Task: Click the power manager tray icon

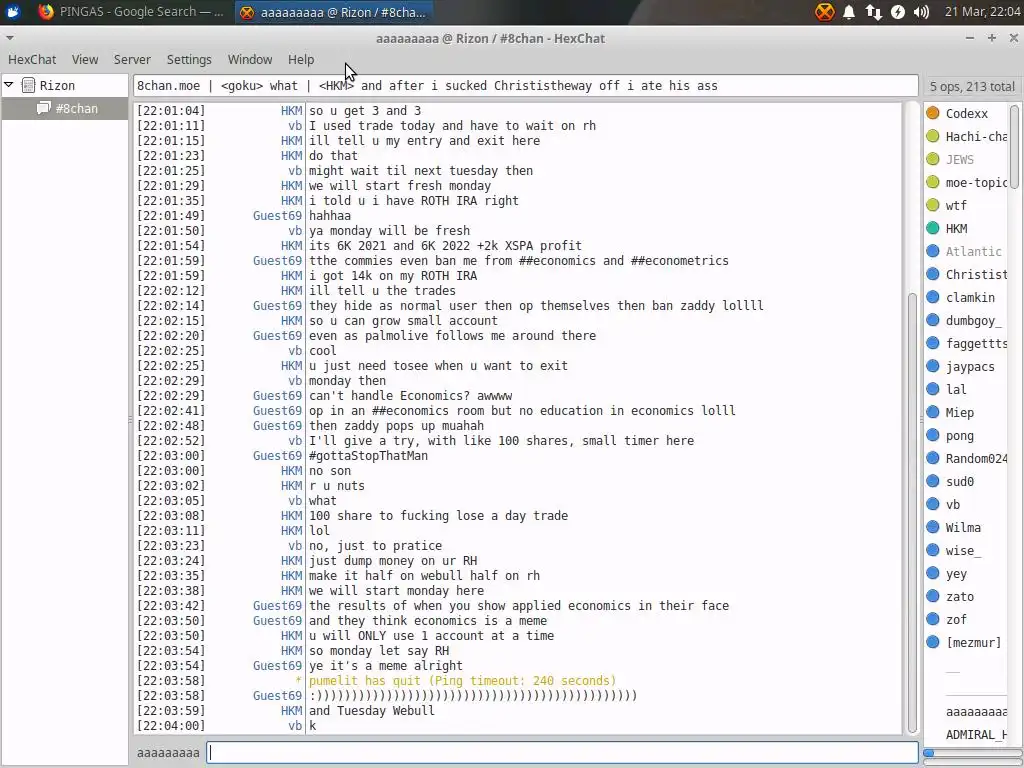Action: [x=898, y=12]
